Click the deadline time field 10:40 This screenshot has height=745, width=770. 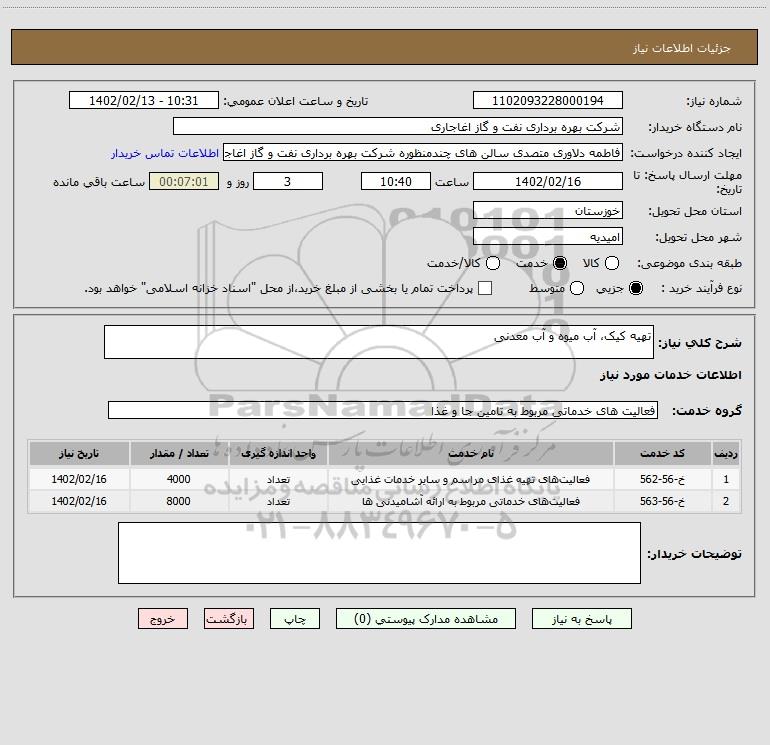pos(396,181)
